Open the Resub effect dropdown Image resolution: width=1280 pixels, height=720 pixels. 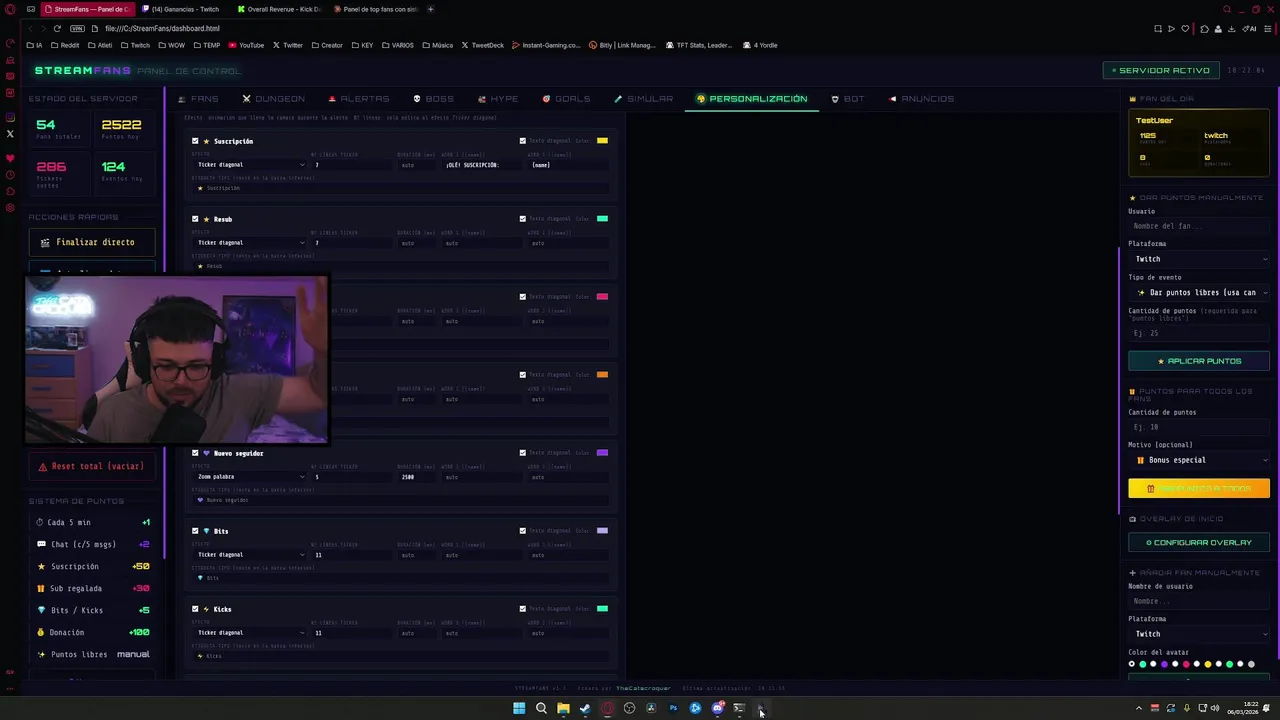point(250,243)
